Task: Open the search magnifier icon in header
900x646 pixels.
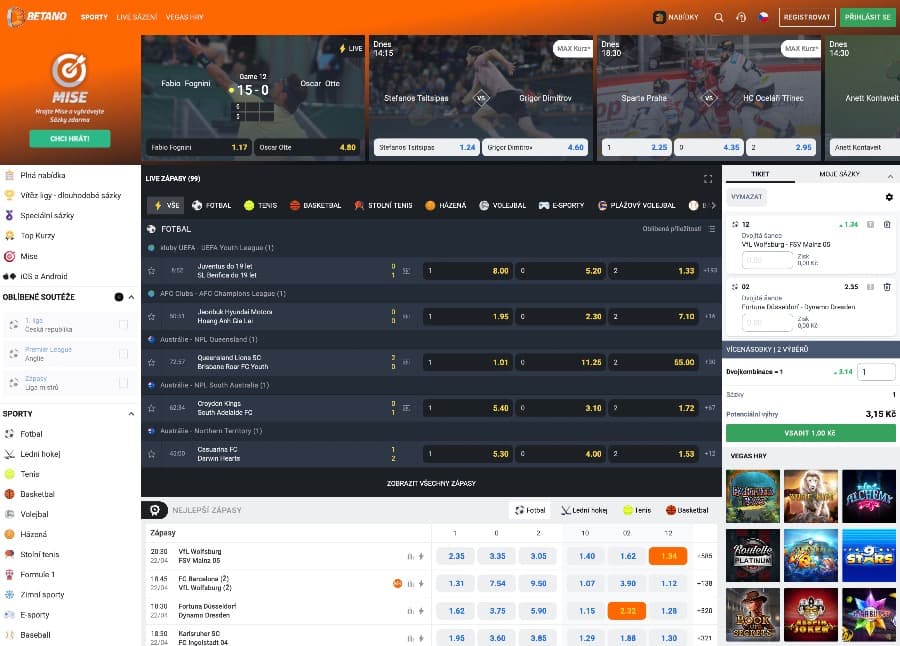Action: (x=719, y=17)
